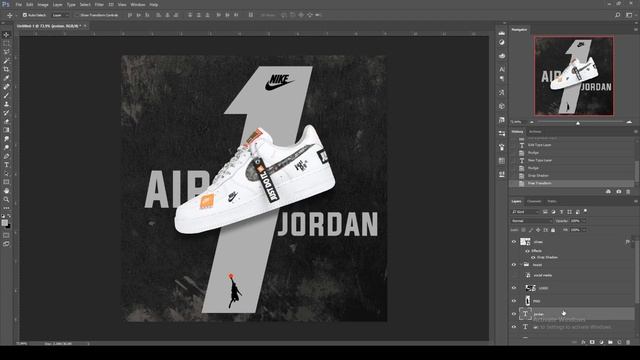Screen dimensions: 640x360
Task: Open the foreground color swatch
Action: [4, 223]
